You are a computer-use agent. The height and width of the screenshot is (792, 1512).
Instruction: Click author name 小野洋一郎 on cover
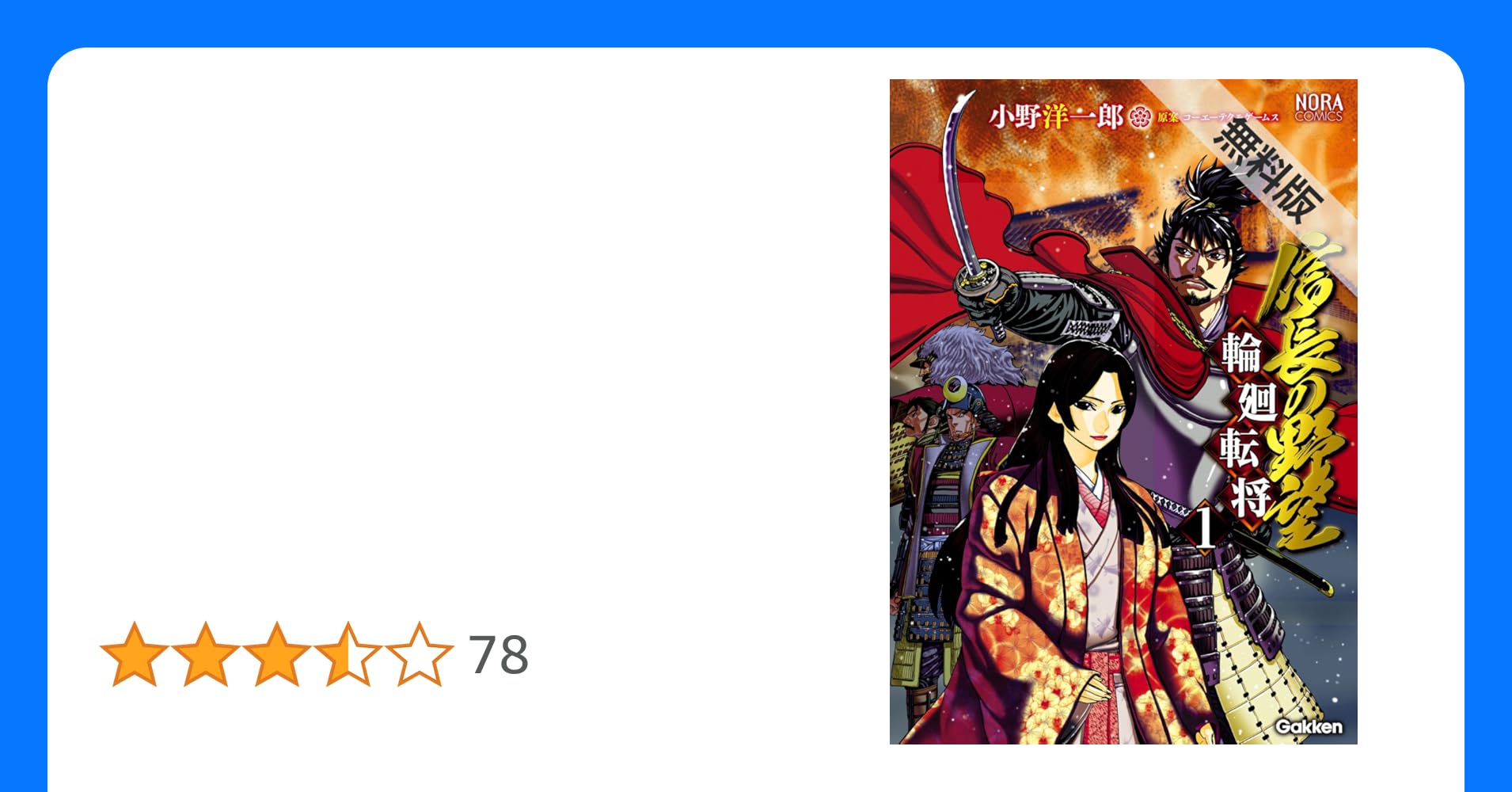1056,117
